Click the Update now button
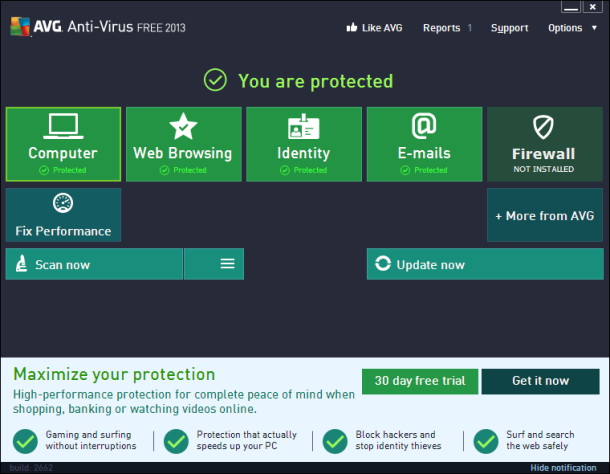 484,264
